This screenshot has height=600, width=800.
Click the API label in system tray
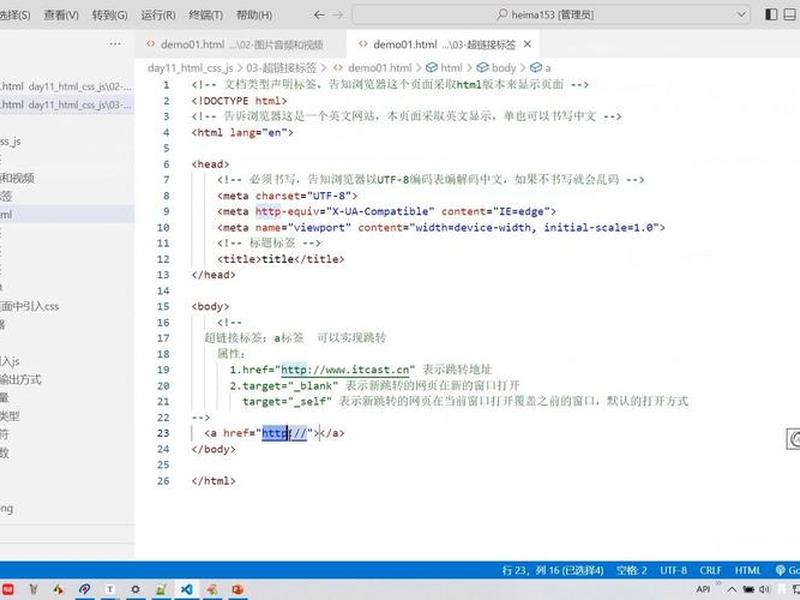704,589
